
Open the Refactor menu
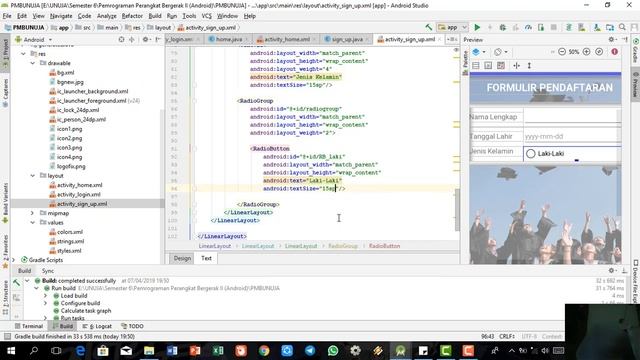(x=132, y=16)
